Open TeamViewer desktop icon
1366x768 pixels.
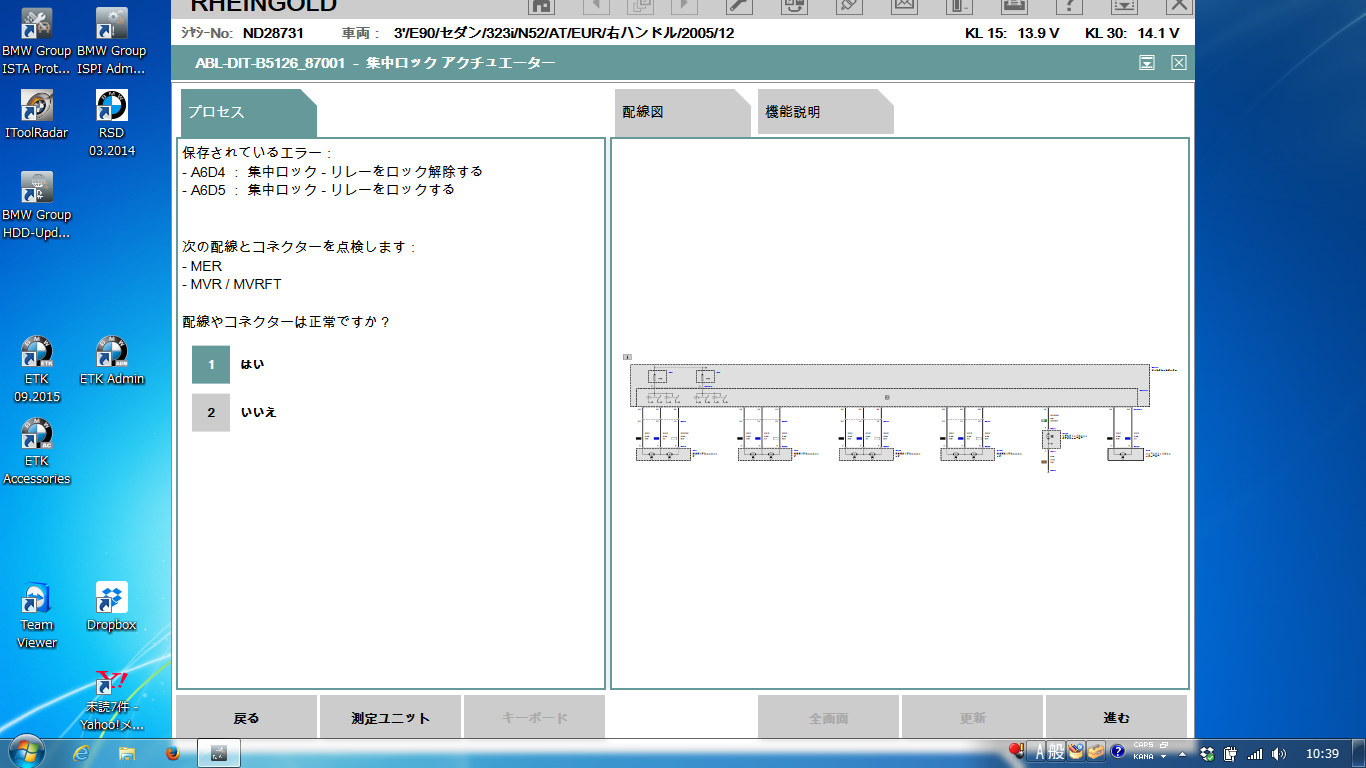click(37, 615)
